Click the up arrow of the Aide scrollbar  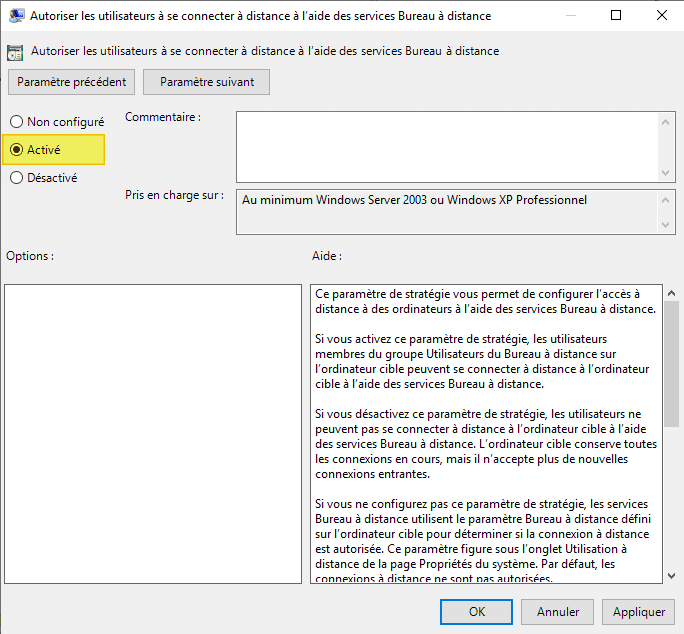tap(672, 293)
